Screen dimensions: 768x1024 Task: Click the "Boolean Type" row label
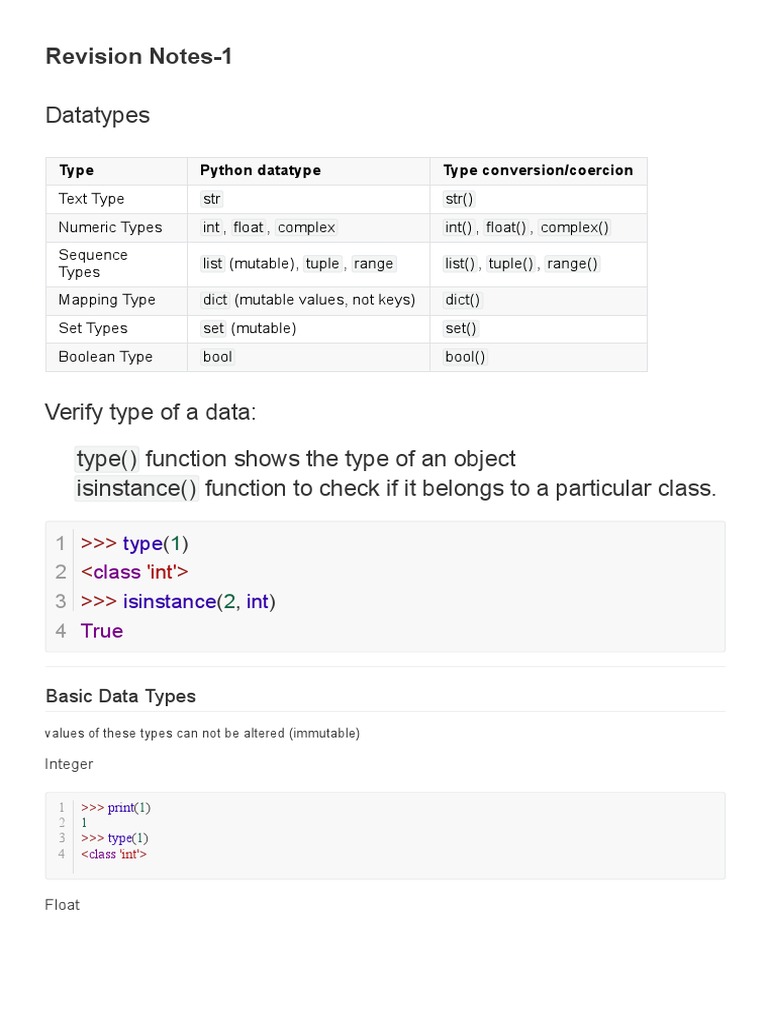click(x=105, y=356)
